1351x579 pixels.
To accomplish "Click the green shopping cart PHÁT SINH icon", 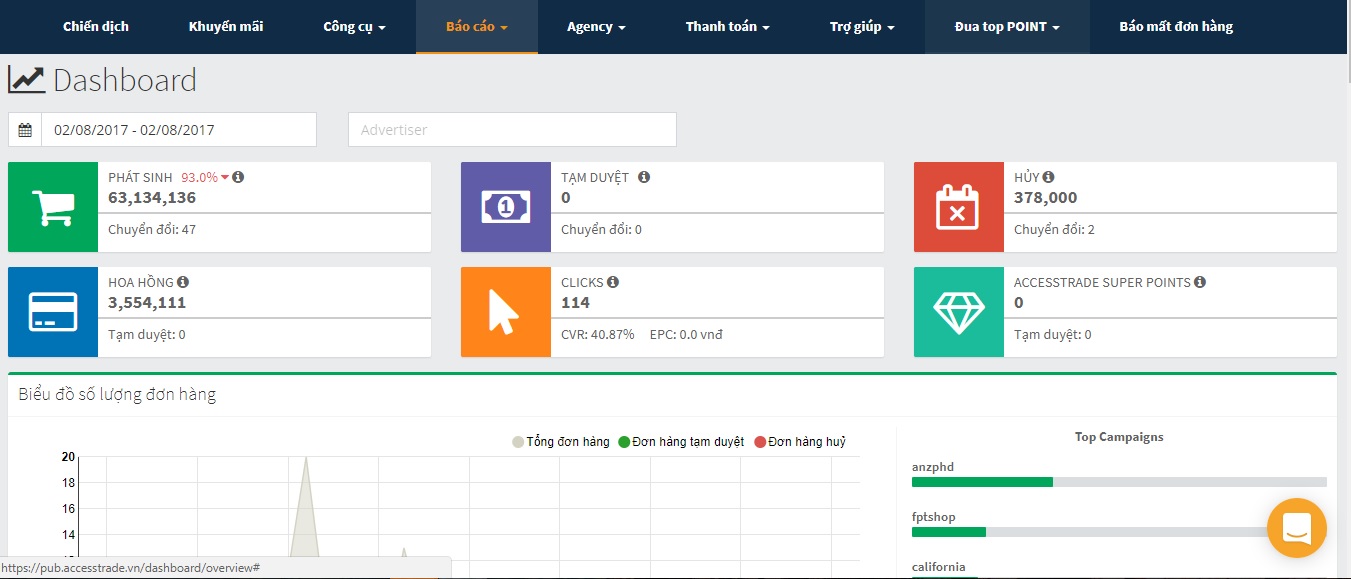I will [52, 207].
